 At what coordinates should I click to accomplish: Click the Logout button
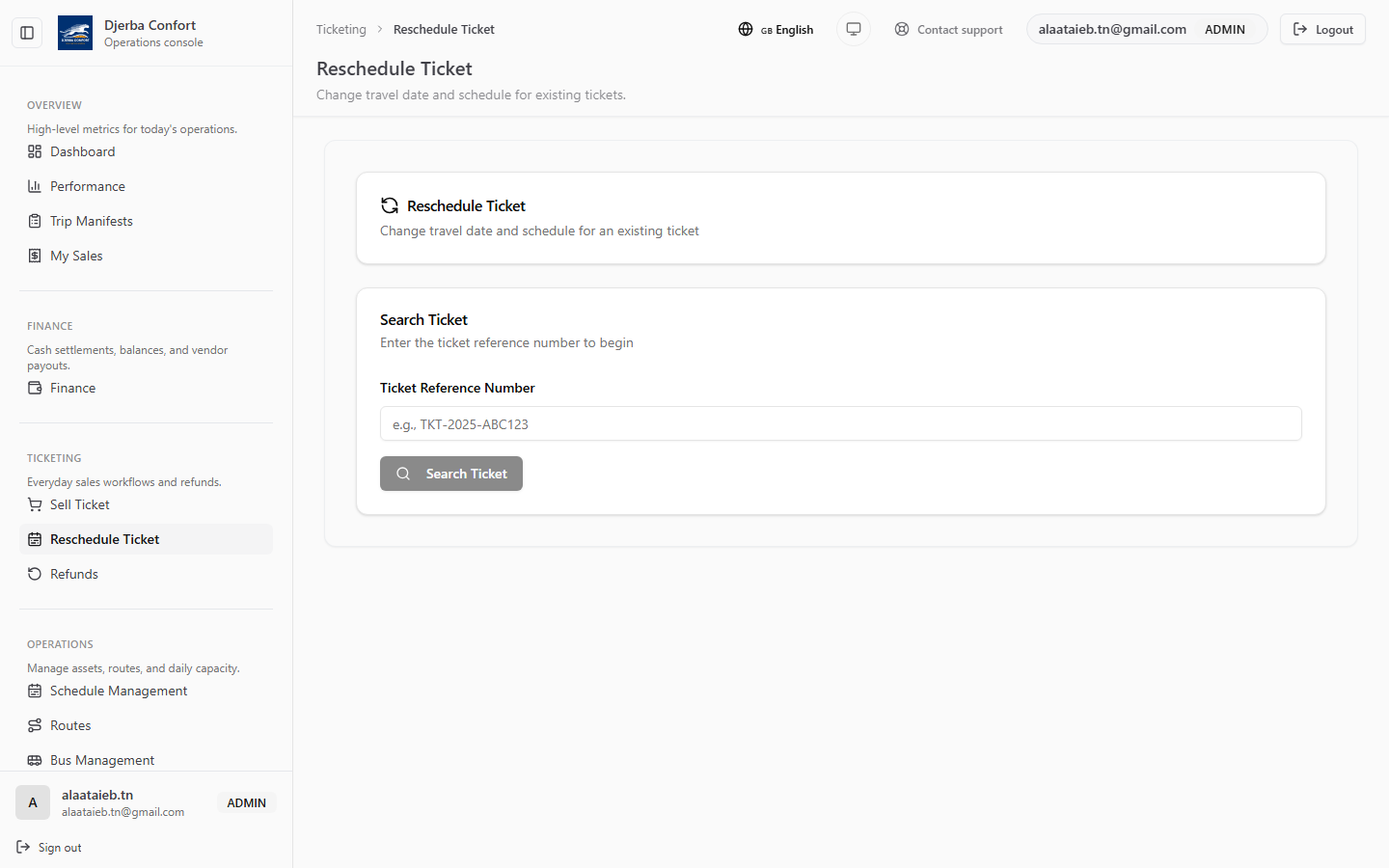pyautogui.click(x=1322, y=30)
